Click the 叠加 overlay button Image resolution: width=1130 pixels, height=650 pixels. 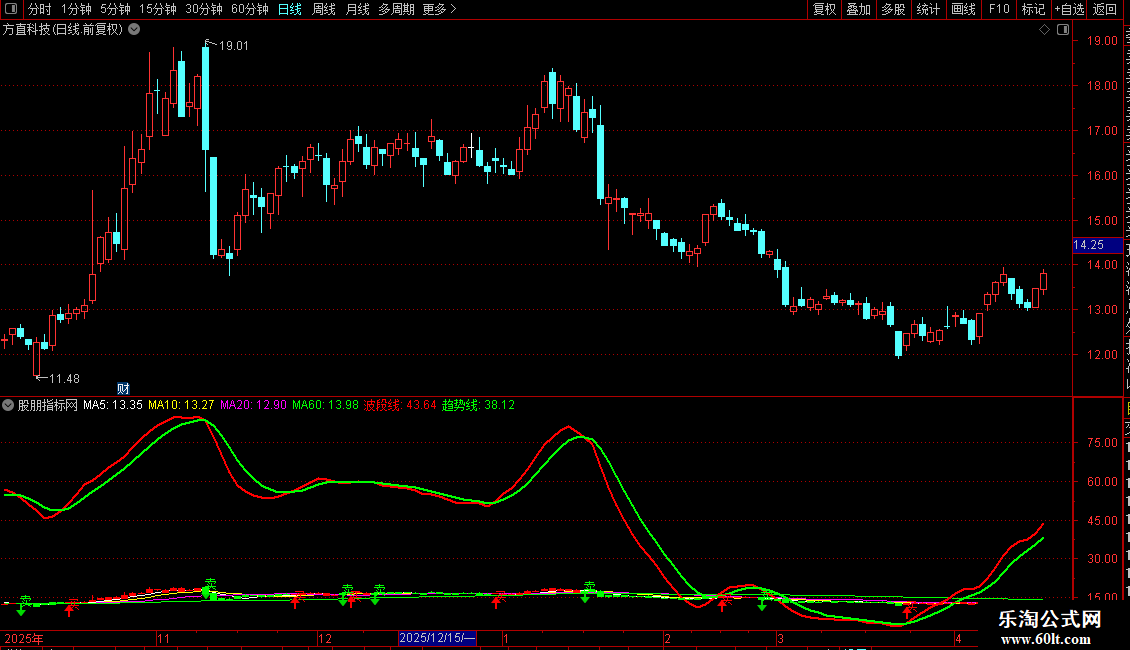(858, 9)
